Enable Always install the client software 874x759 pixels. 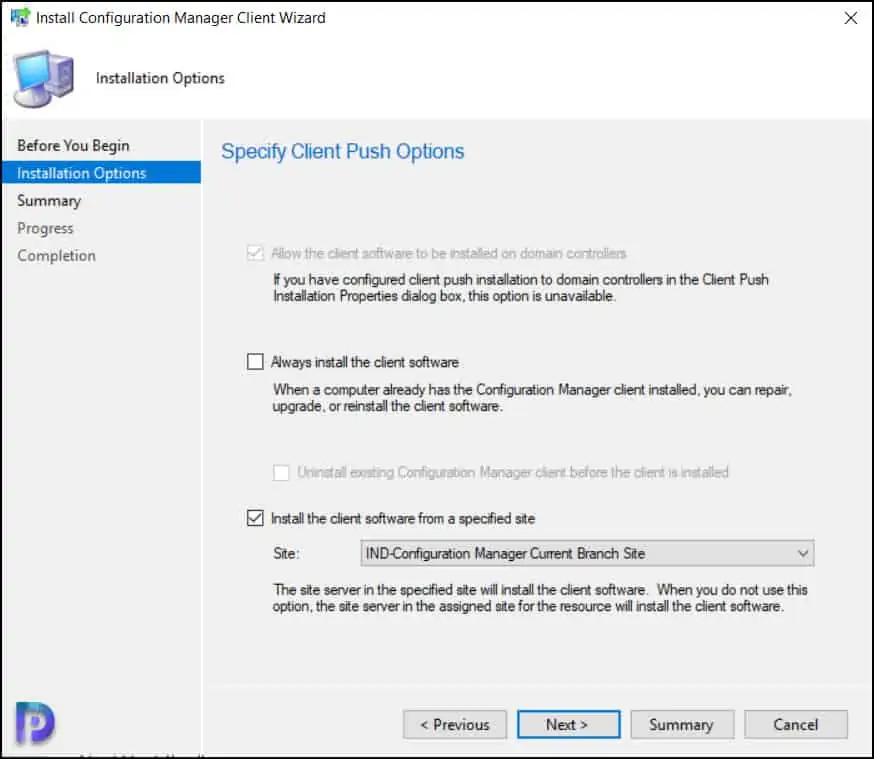[x=256, y=362]
